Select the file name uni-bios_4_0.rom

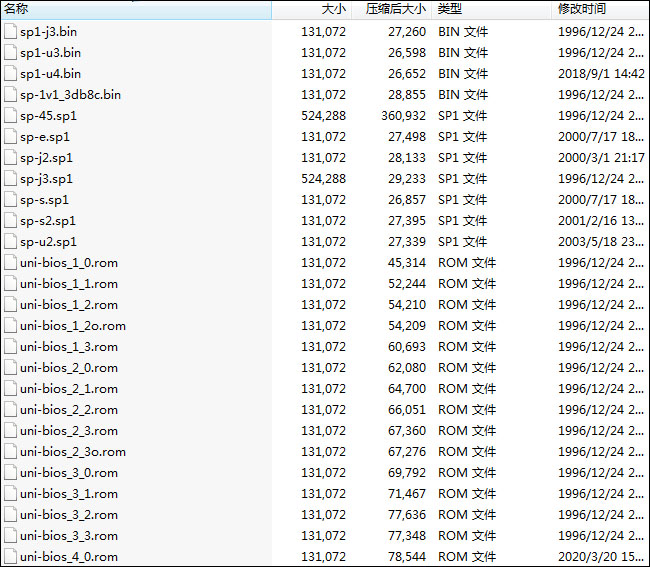click(69, 557)
